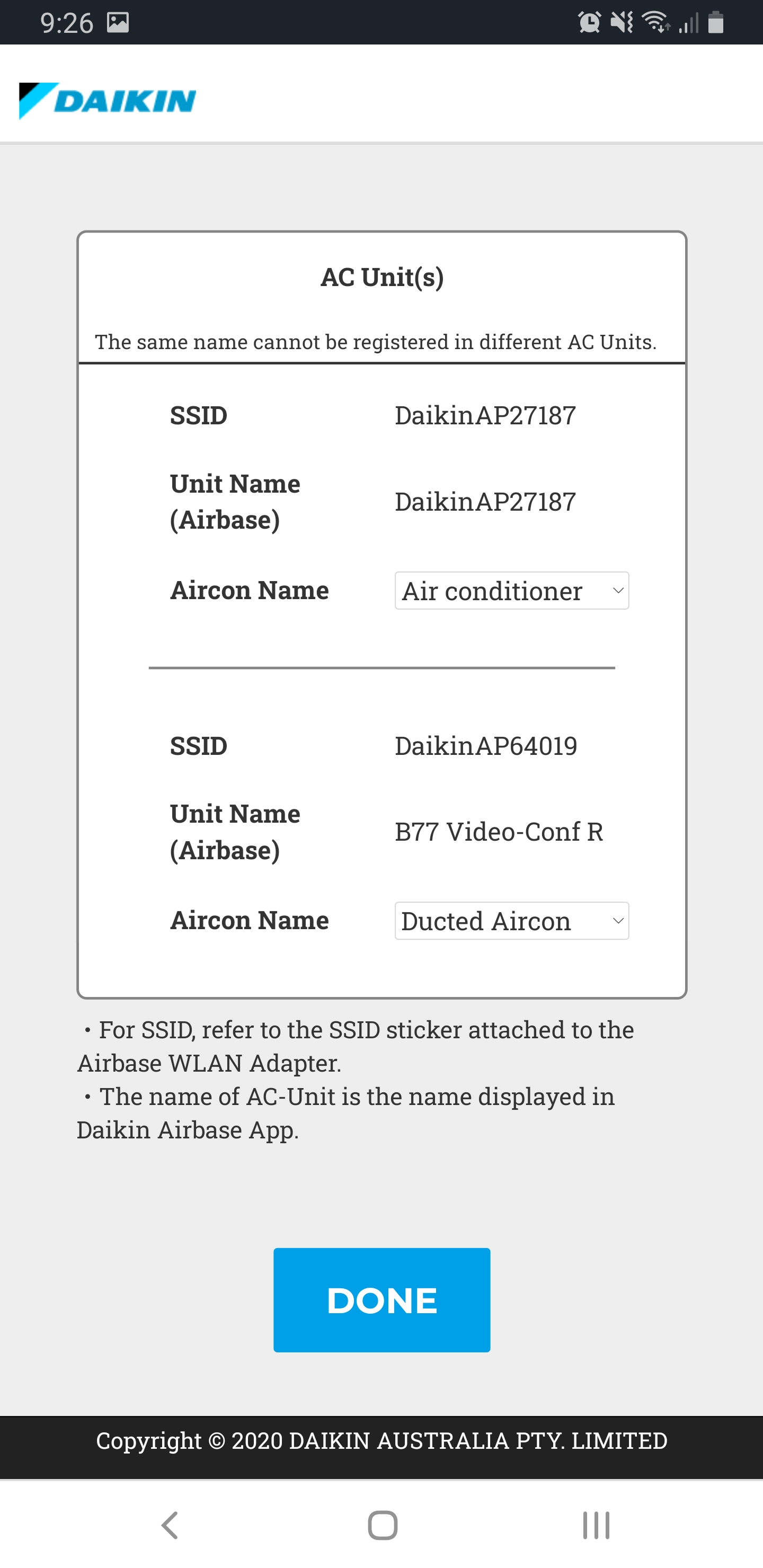The image size is (763, 1568).
Task: Tap the AC Unit(s) heading
Action: pos(382,277)
